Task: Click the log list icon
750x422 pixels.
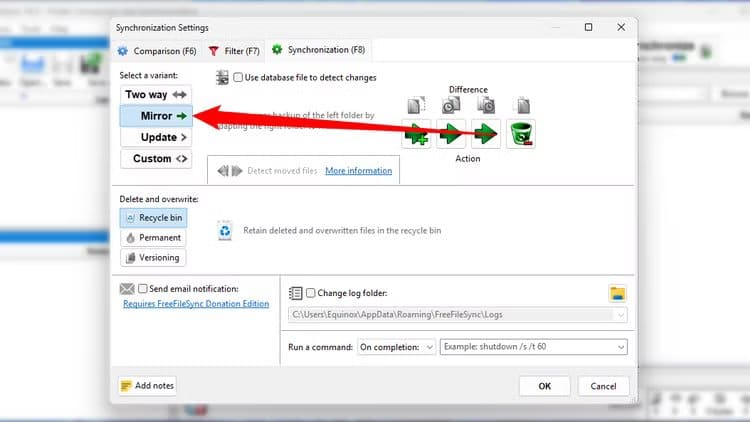Action: [x=296, y=293]
